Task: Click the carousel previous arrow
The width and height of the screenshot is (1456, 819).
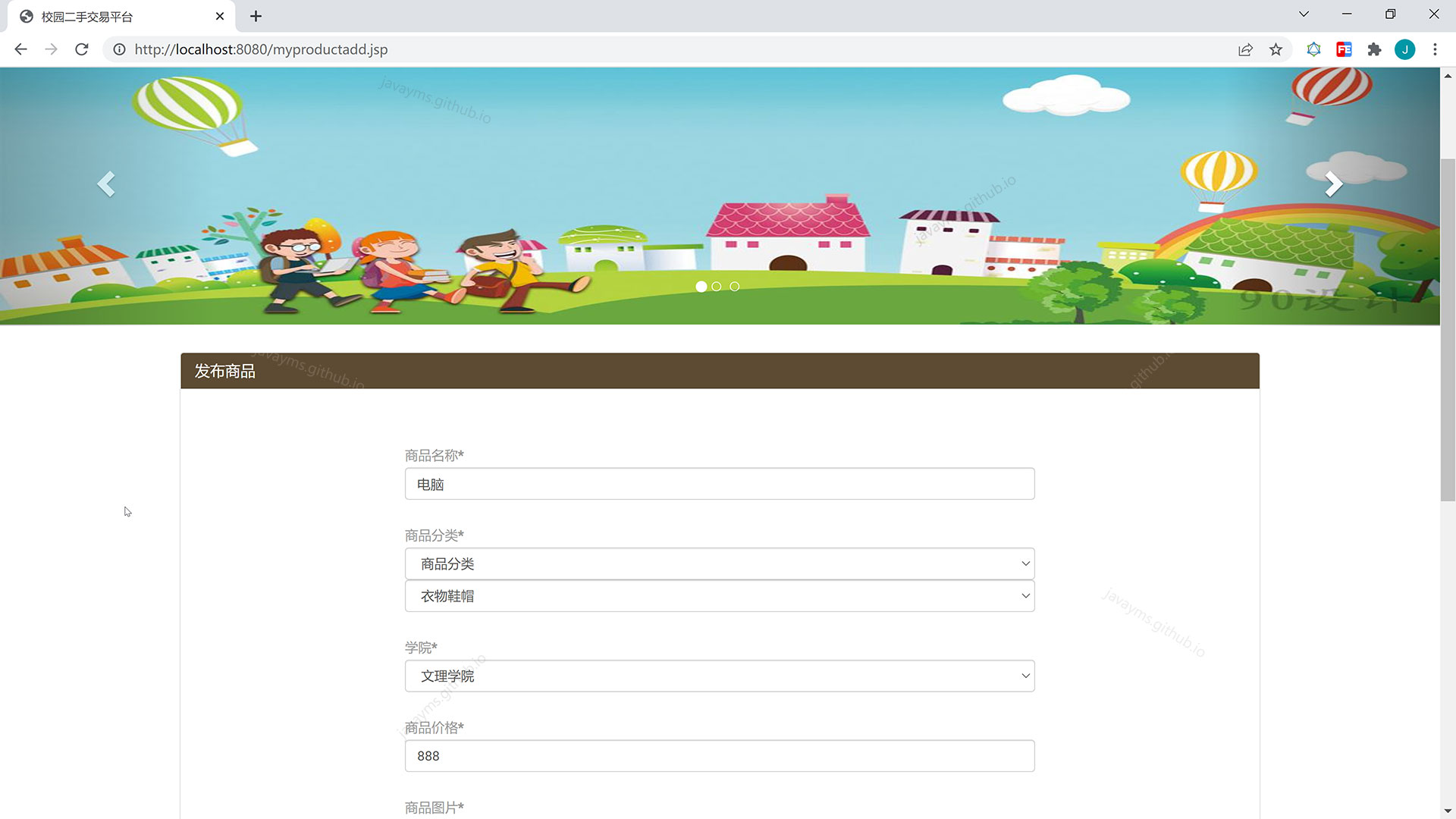Action: tap(106, 184)
